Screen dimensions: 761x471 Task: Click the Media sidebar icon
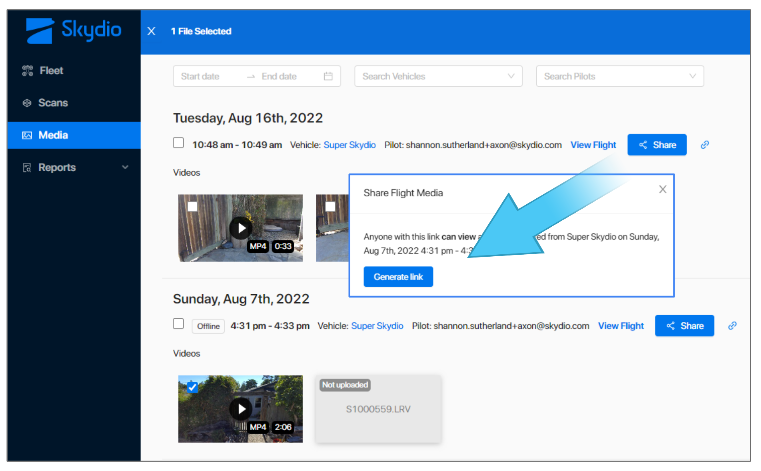pos(27,135)
